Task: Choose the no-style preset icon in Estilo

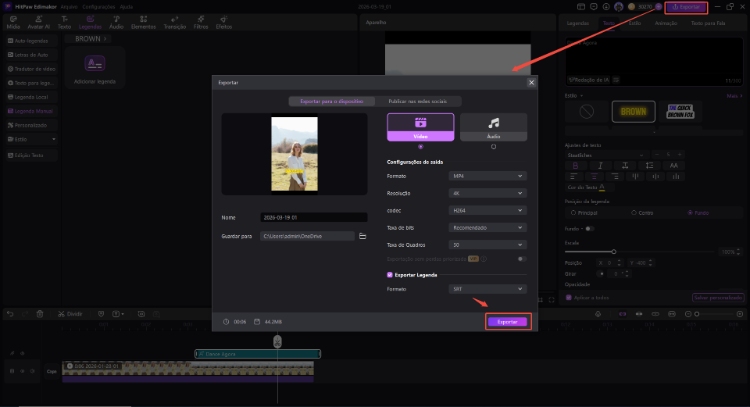Action: pos(586,114)
